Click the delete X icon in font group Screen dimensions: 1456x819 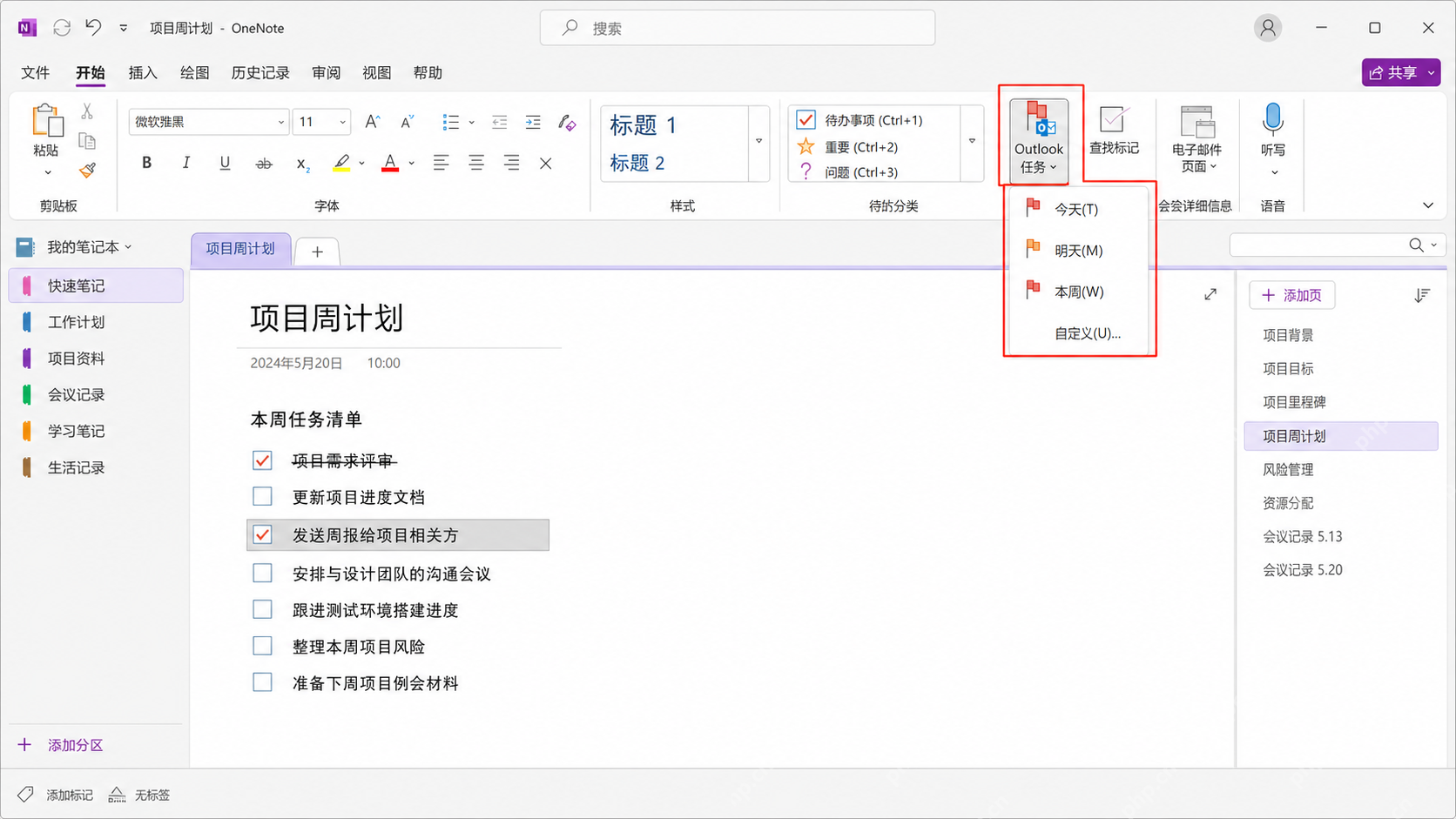pyautogui.click(x=546, y=163)
